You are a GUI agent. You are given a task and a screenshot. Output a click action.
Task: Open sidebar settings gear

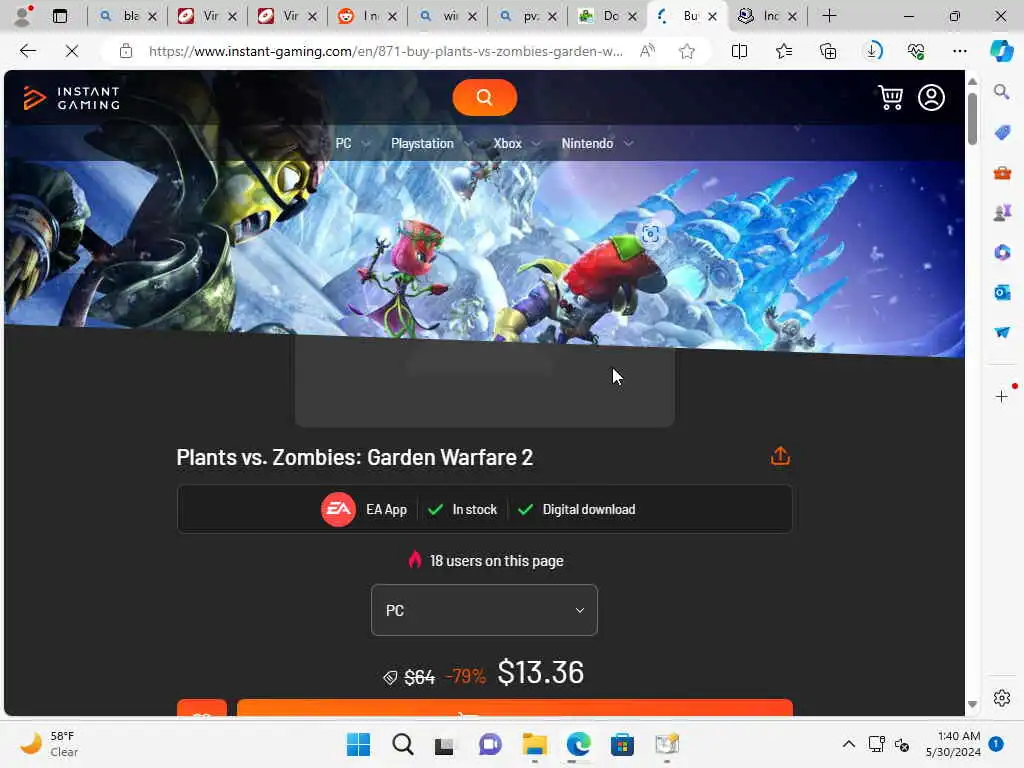pos(1002,698)
